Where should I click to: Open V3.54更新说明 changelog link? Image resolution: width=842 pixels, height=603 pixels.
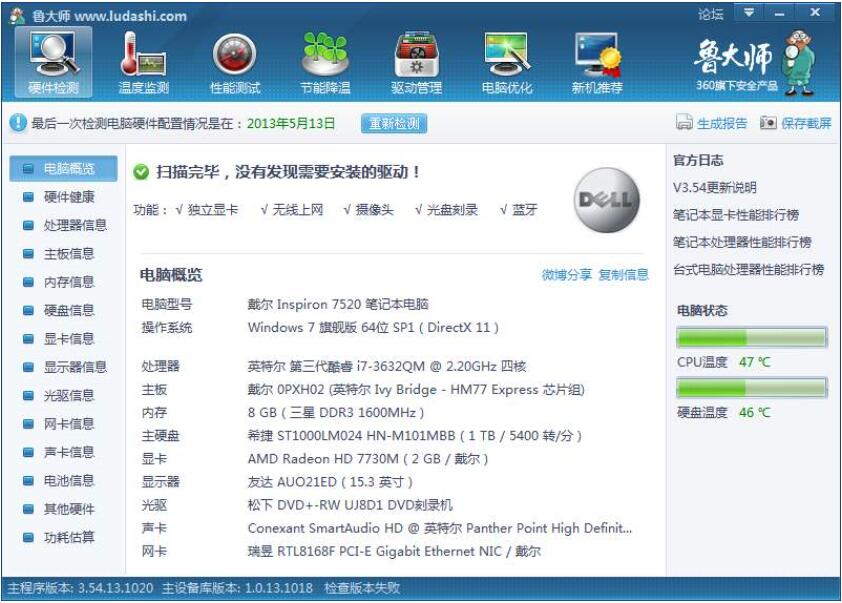(715, 188)
